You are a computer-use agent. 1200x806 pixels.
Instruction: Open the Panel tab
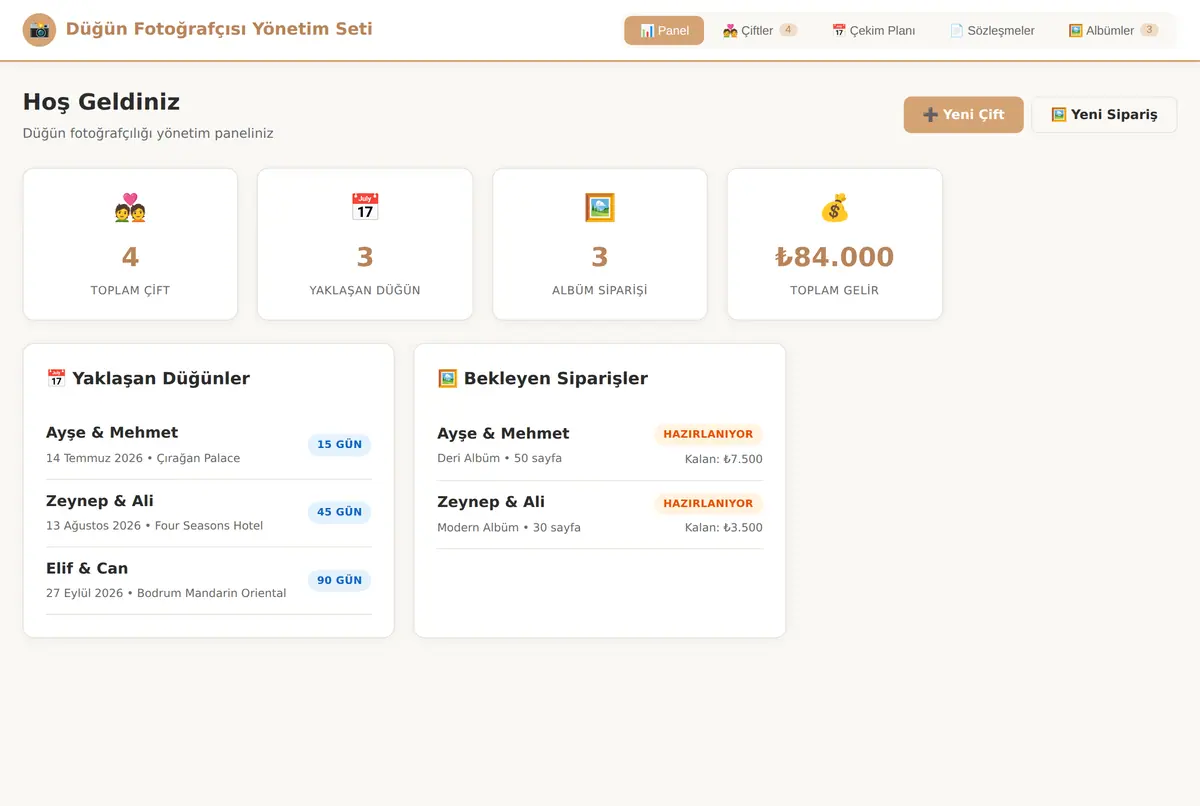[664, 30]
